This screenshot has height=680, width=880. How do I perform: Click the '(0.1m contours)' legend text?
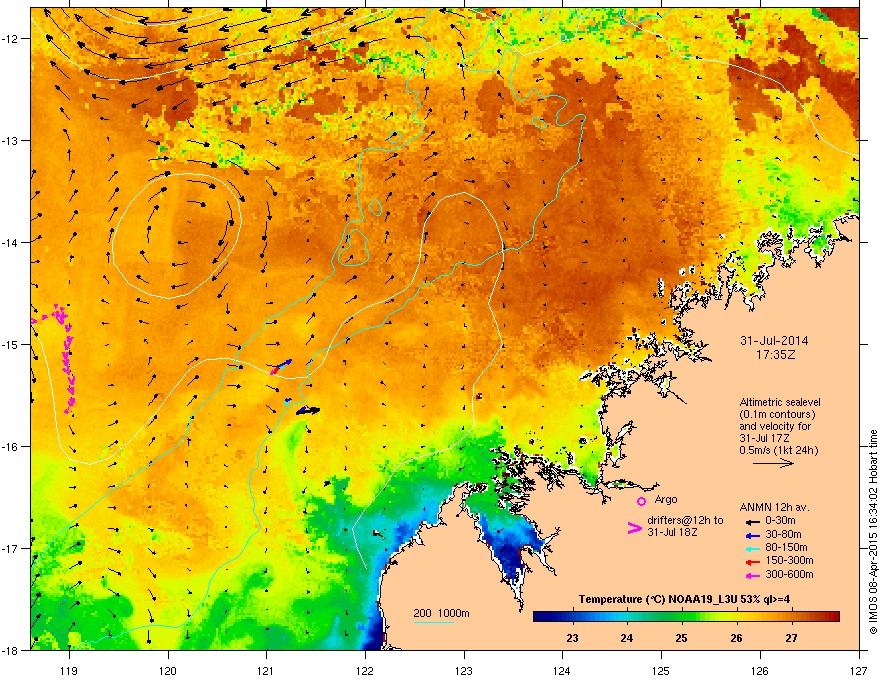pyautogui.click(x=777, y=415)
